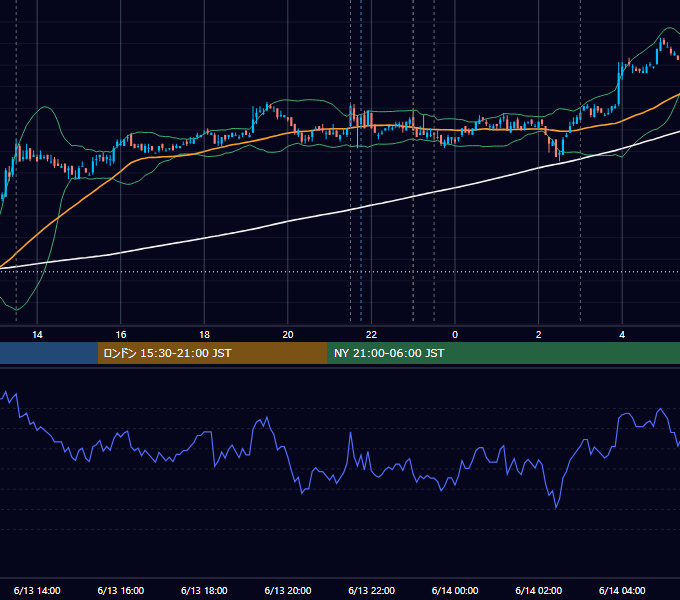Viewport: 680px width, 600px height.
Task: Click the 6/13 14:00 label on indicator axis
Action: click(37, 590)
